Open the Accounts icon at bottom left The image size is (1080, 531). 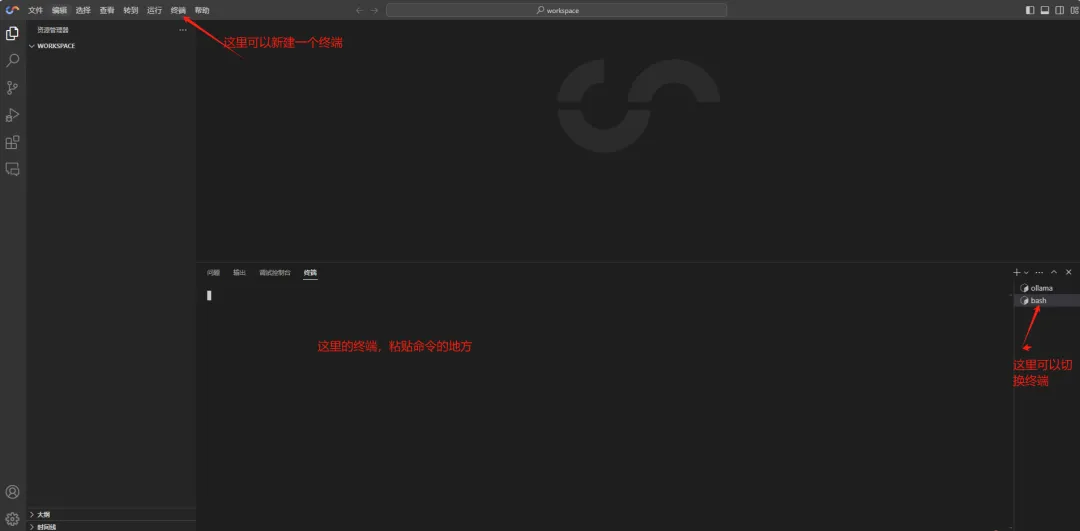pyautogui.click(x=12, y=492)
